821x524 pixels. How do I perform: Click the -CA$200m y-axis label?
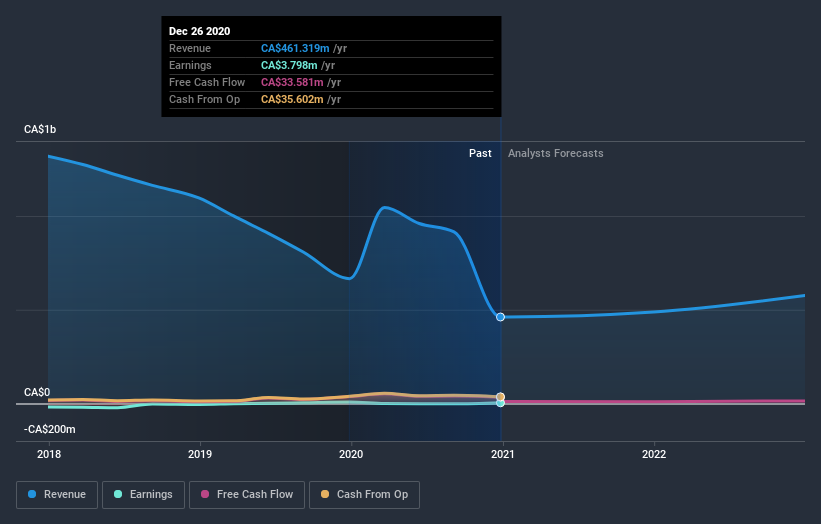[50, 429]
